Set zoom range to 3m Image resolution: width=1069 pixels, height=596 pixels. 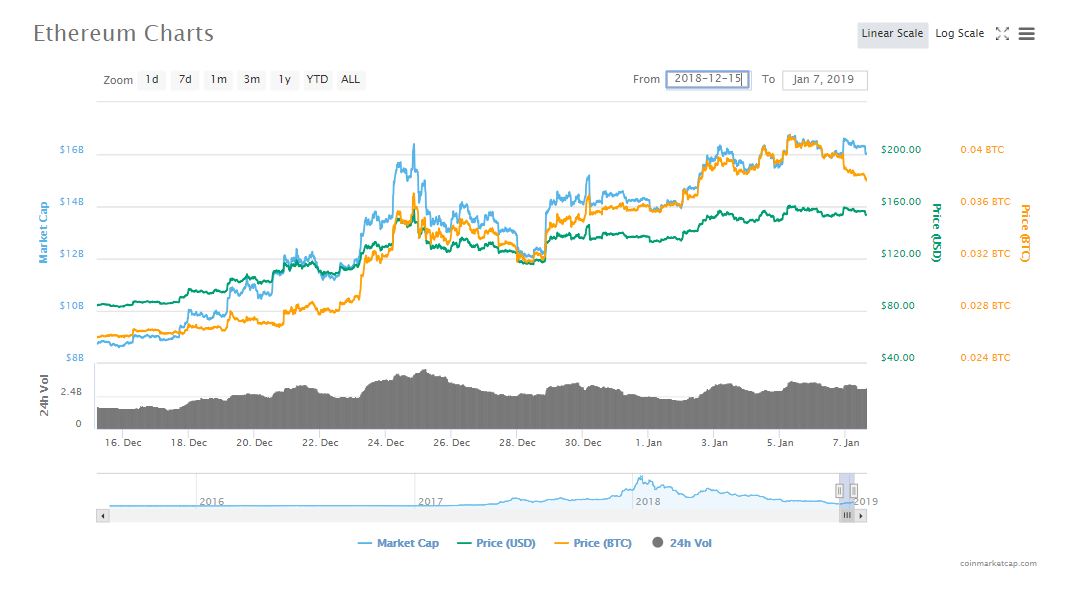click(252, 80)
